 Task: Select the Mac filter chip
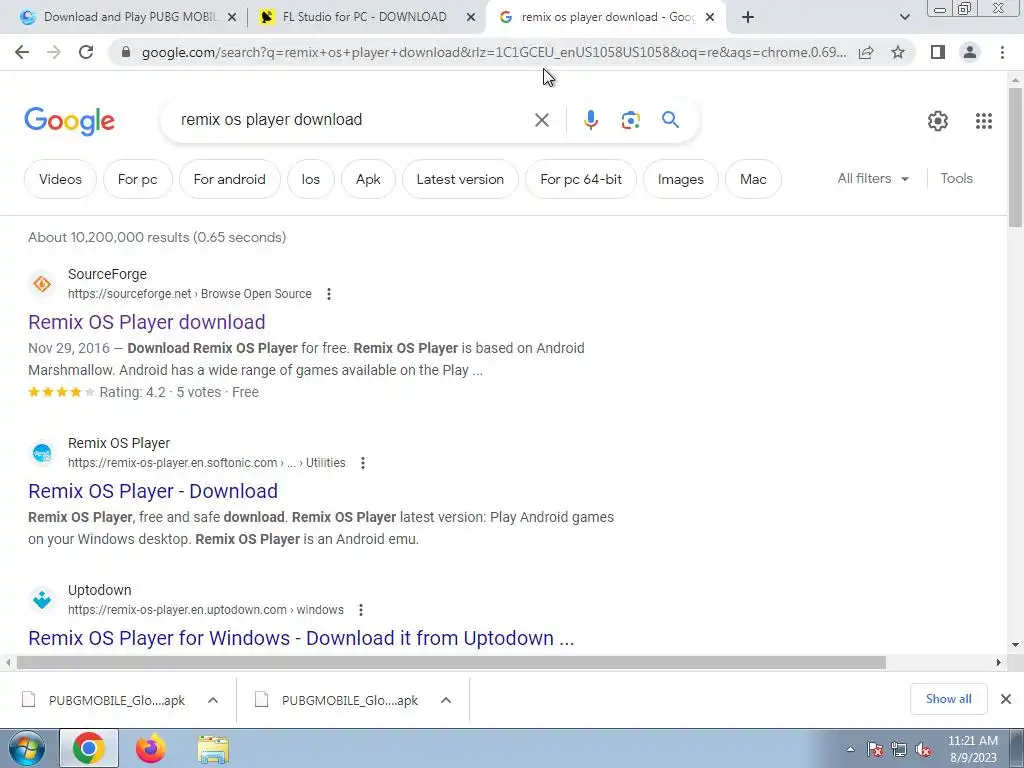point(753,179)
